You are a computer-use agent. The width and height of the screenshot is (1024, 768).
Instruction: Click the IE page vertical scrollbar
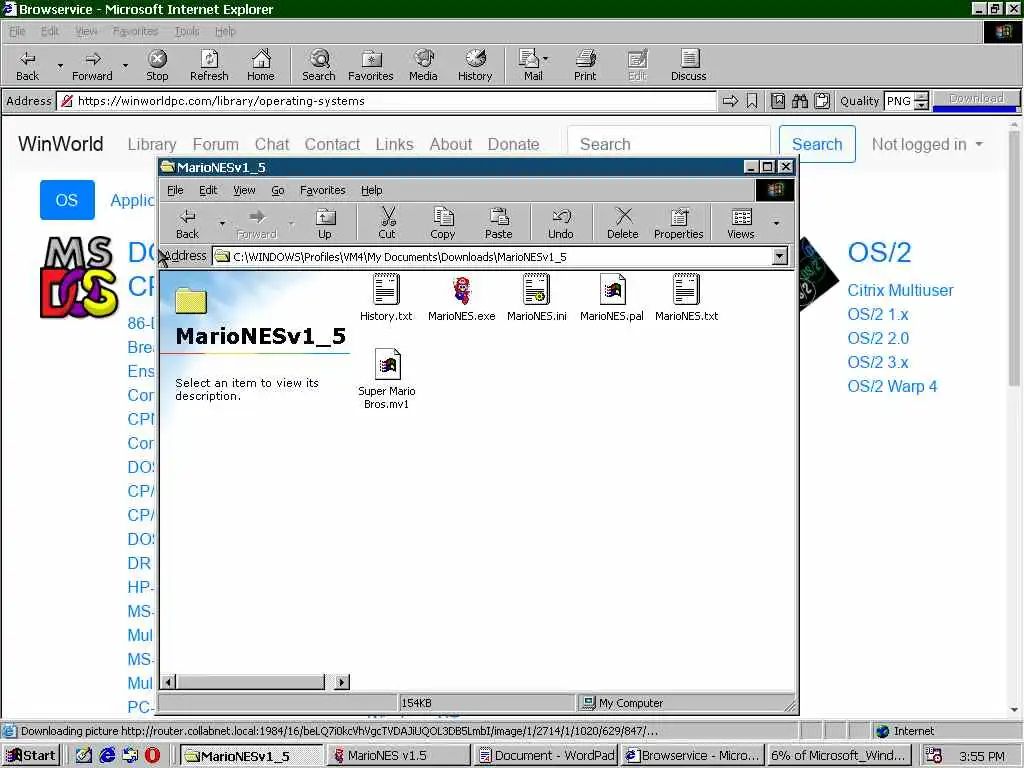click(1014, 258)
